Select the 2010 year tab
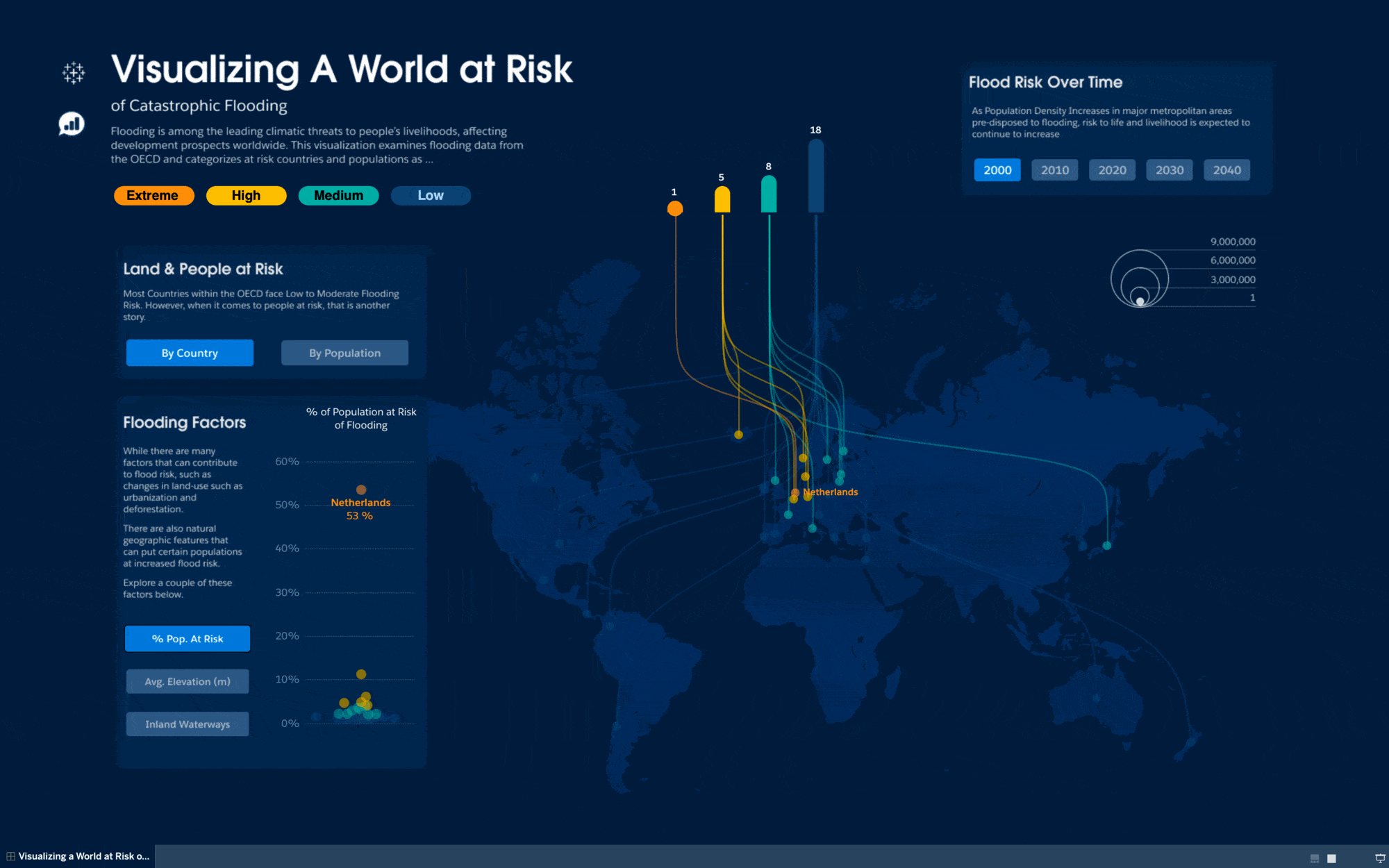The height and width of the screenshot is (868, 1389). coord(1053,169)
